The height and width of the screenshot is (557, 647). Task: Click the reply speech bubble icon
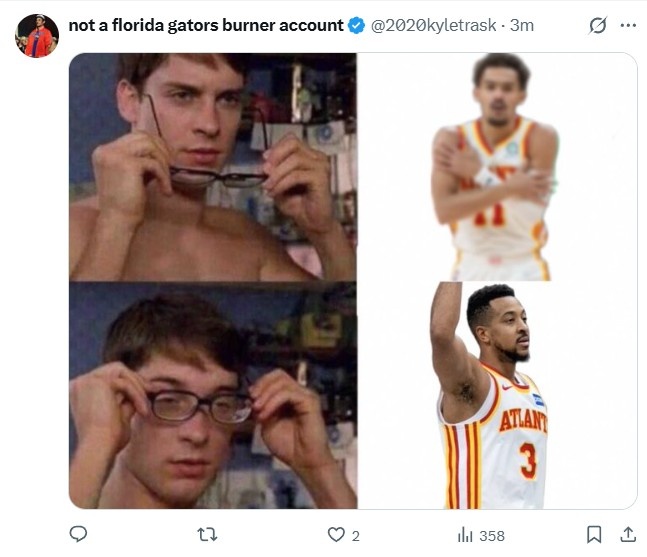pyautogui.click(x=78, y=535)
